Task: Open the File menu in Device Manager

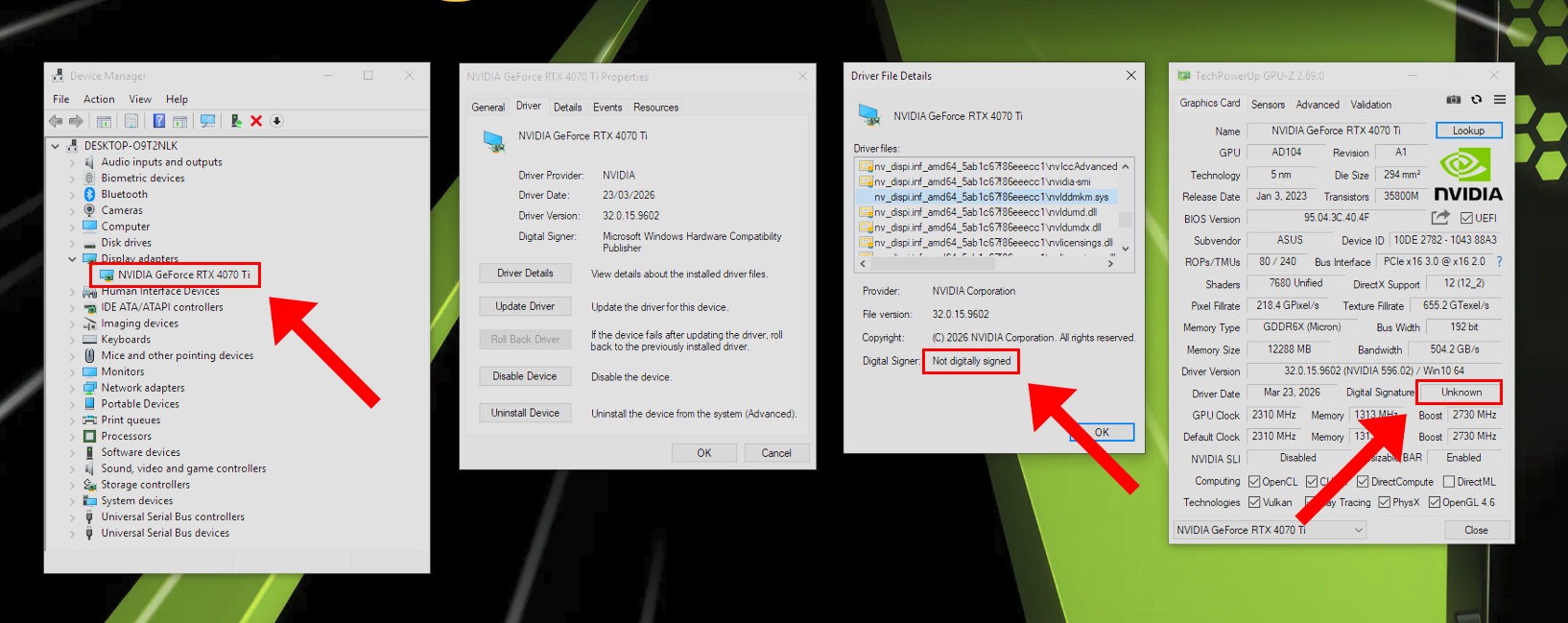Action: (61, 99)
